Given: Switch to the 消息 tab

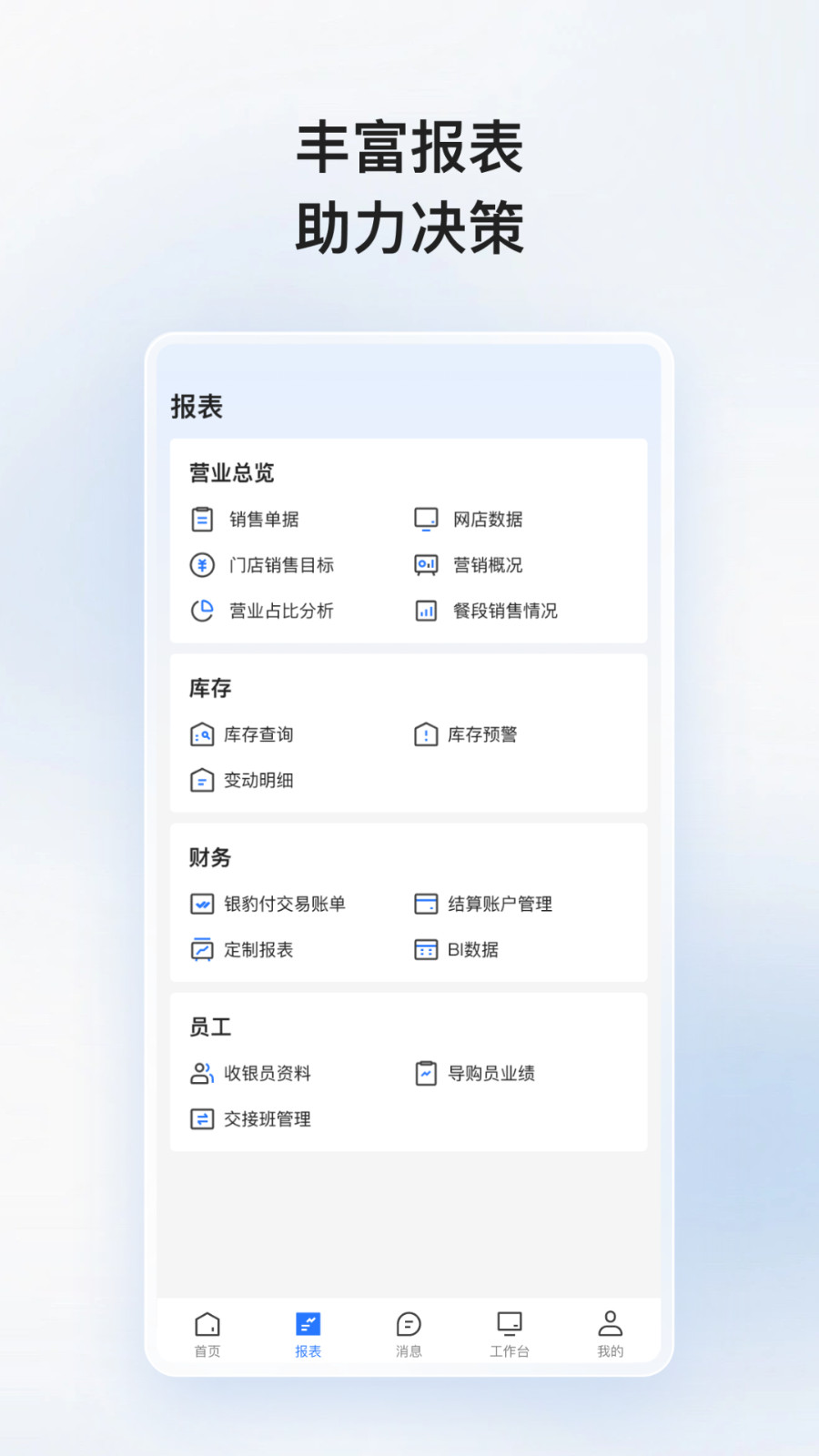Looking at the screenshot, I should 409,1334.
